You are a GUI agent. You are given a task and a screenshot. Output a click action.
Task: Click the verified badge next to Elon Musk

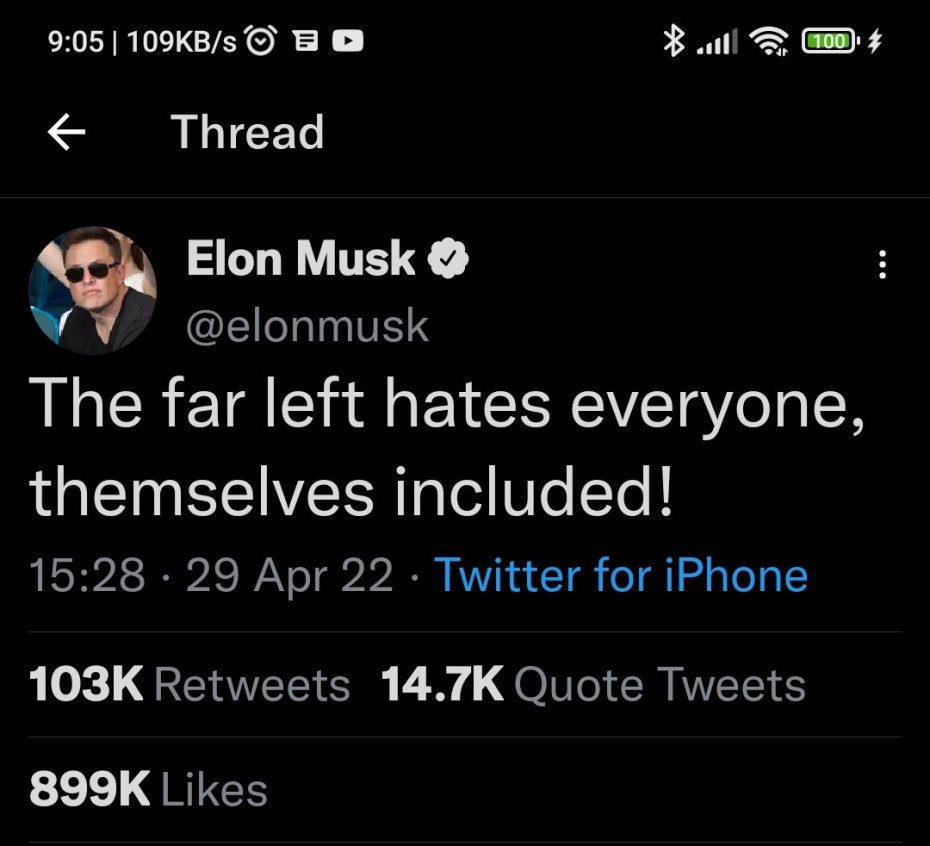point(449,260)
